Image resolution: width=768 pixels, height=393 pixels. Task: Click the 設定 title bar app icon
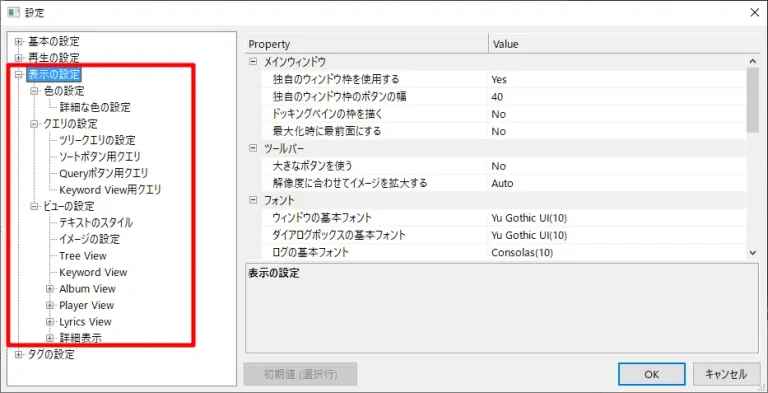click(13, 12)
